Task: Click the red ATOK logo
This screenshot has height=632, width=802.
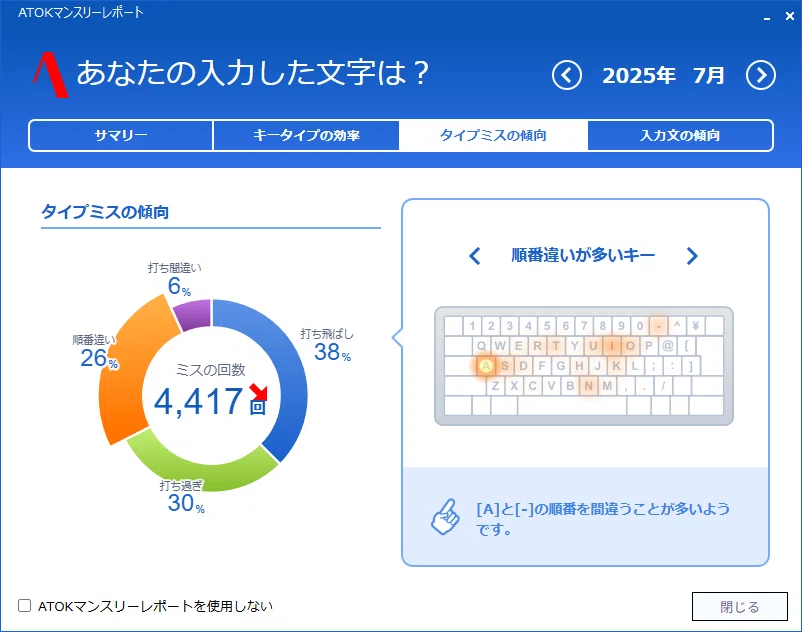Action: pos(51,74)
